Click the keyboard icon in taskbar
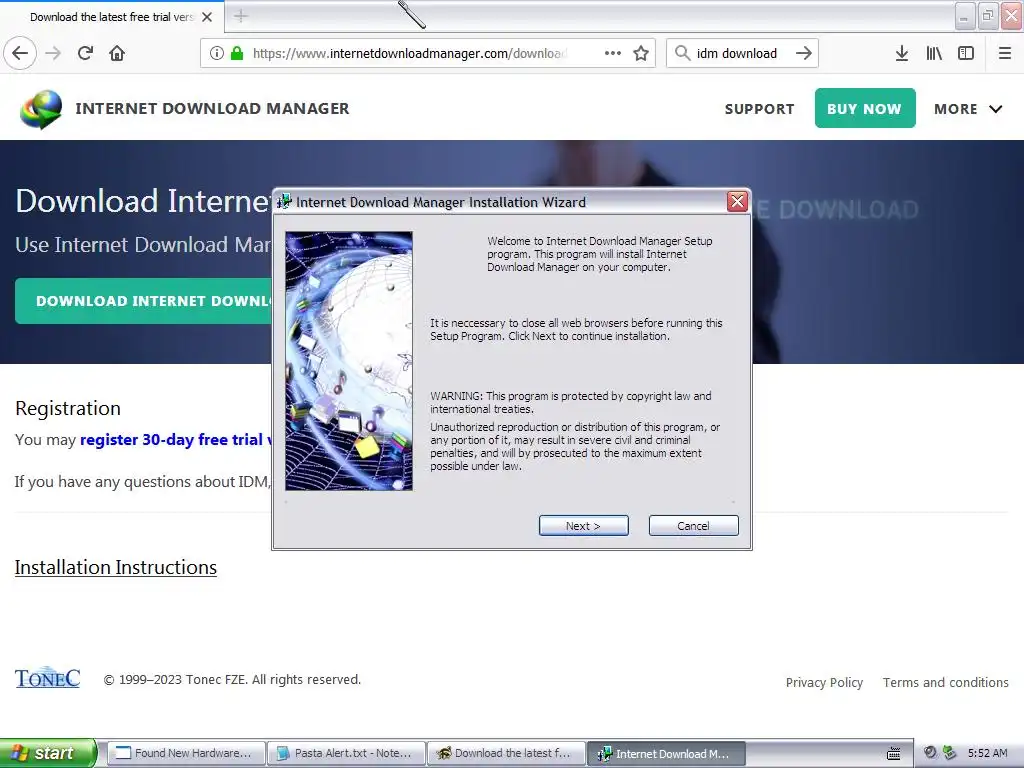The height and width of the screenshot is (768, 1024). (x=893, y=754)
